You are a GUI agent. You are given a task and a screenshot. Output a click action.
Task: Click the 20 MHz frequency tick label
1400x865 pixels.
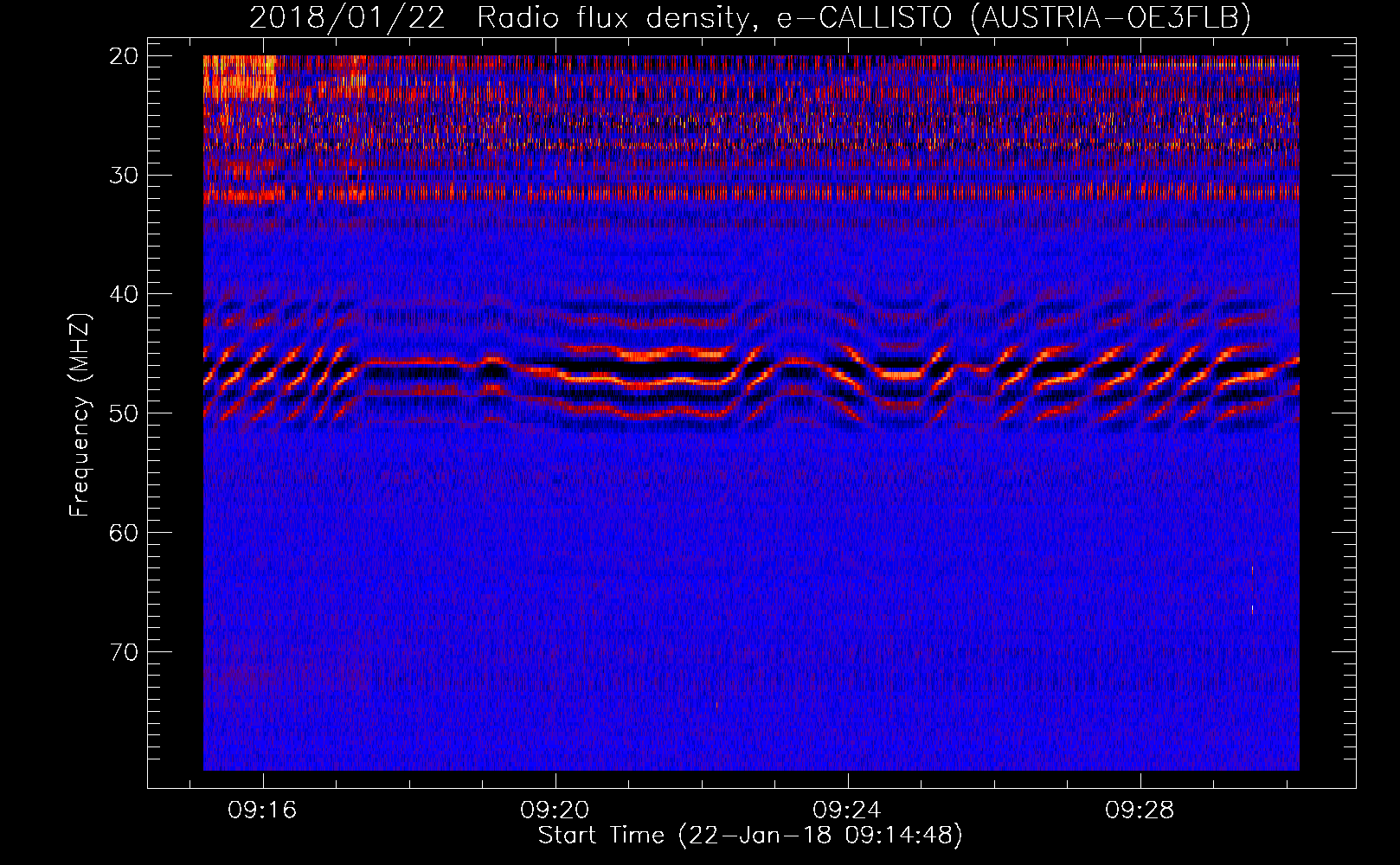(125, 55)
